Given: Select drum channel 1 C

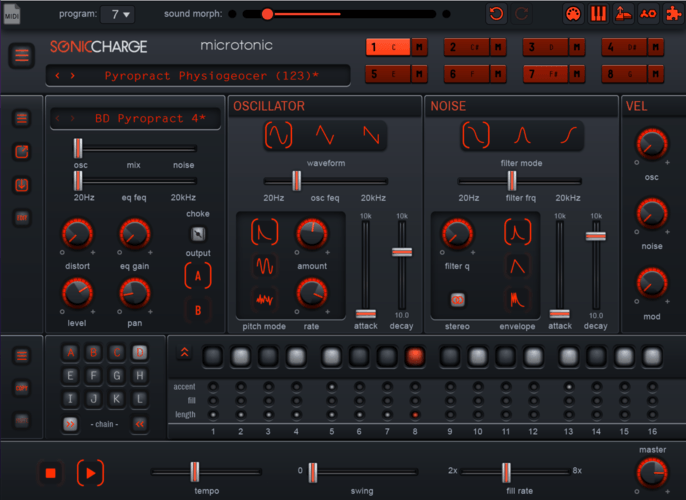Looking at the screenshot, I should pos(388,47).
